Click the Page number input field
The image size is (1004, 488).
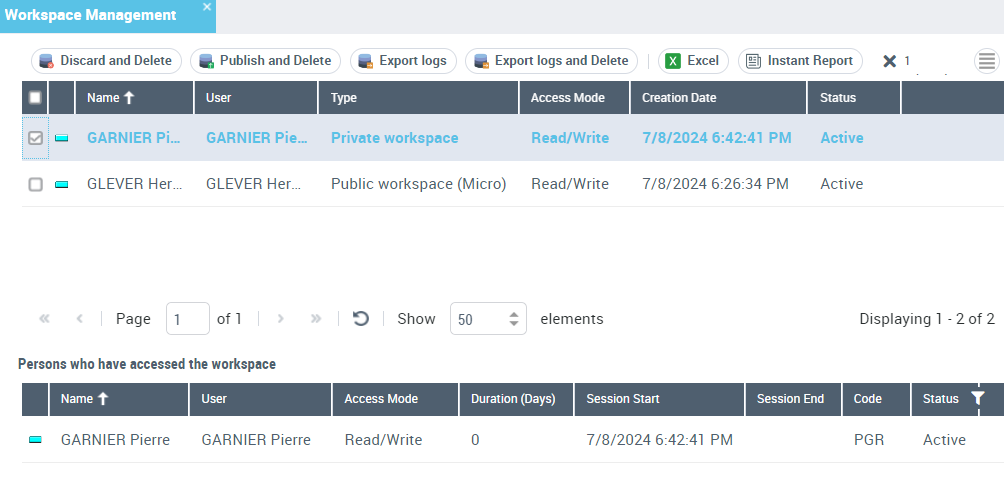point(187,319)
